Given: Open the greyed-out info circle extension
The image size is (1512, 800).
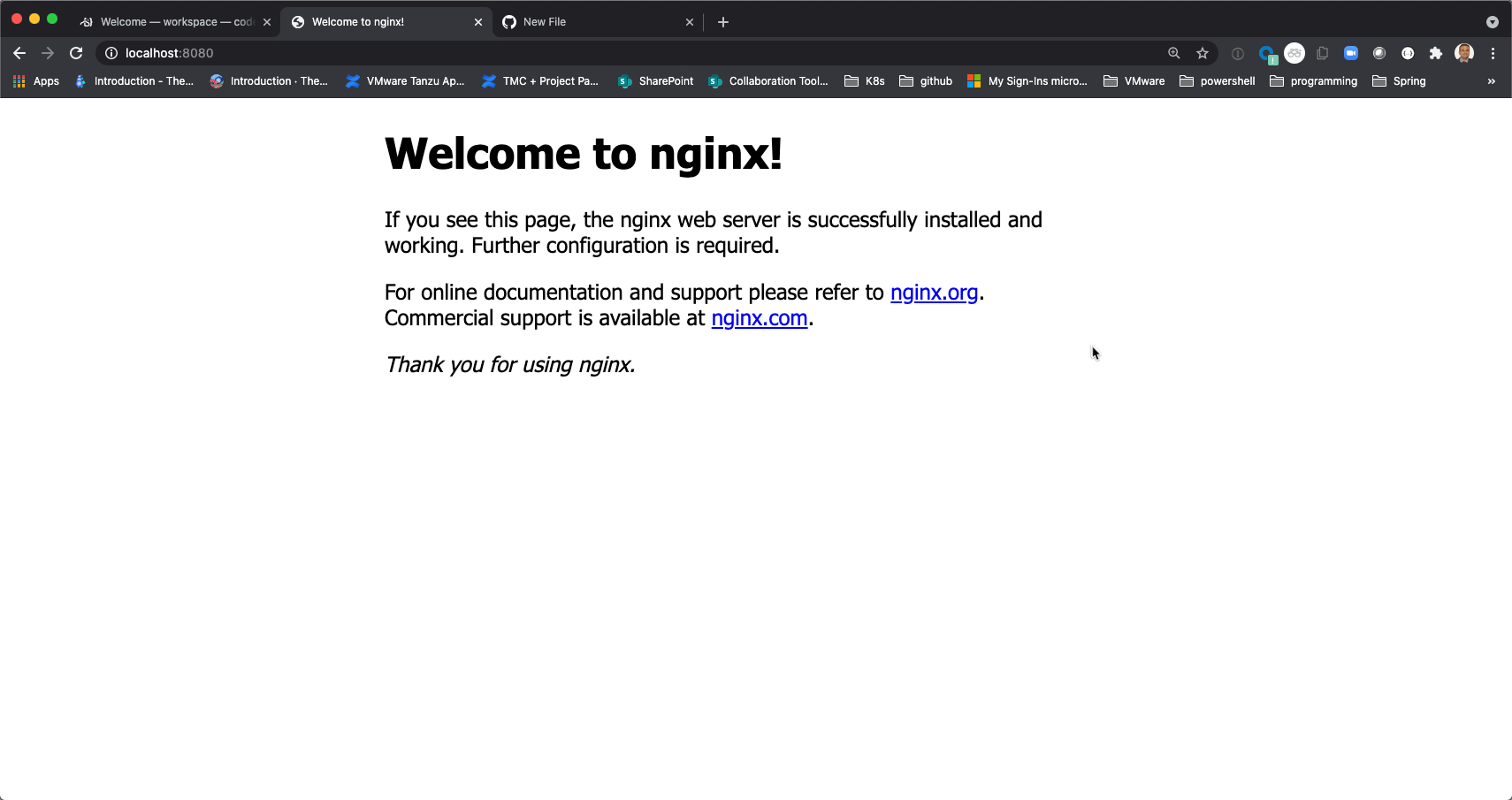Looking at the screenshot, I should coord(1238,54).
